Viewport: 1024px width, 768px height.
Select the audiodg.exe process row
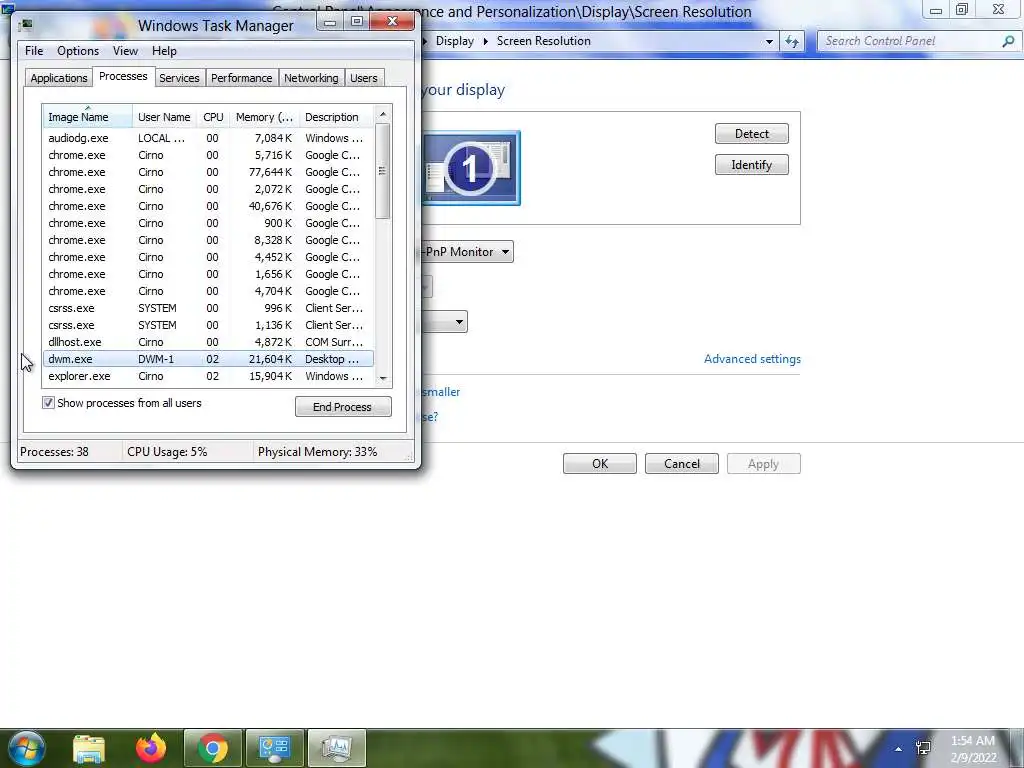pos(208,138)
